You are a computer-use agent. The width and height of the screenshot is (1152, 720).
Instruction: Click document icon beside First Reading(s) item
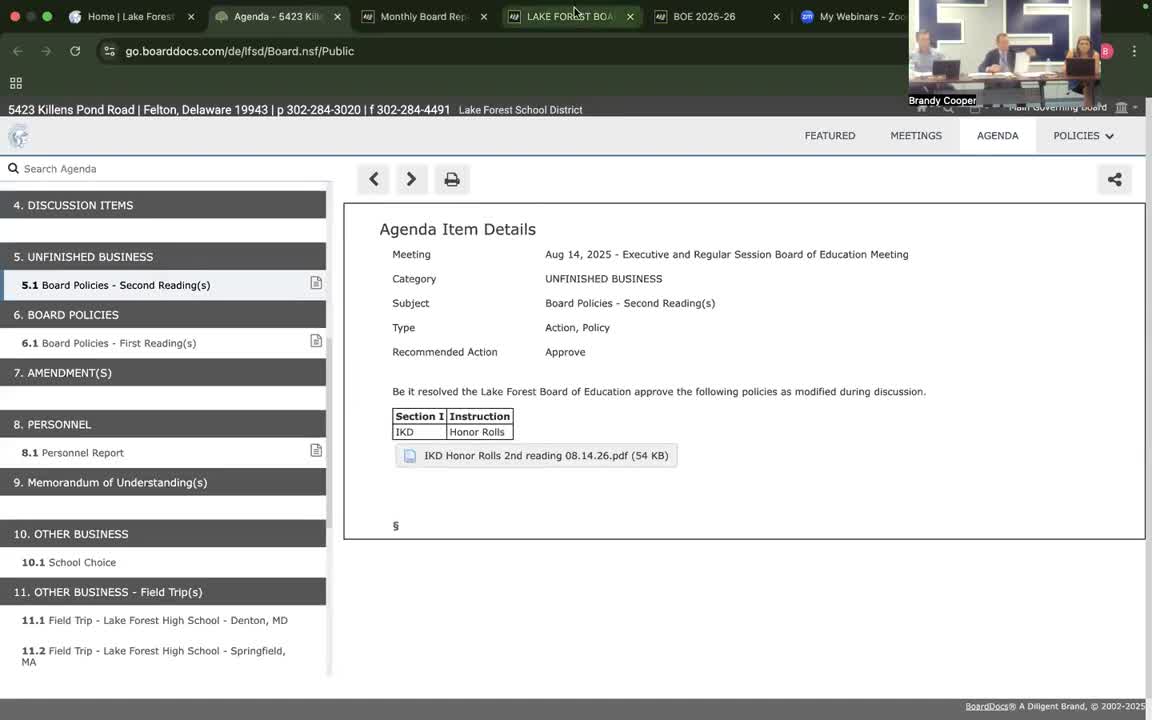pyautogui.click(x=316, y=341)
